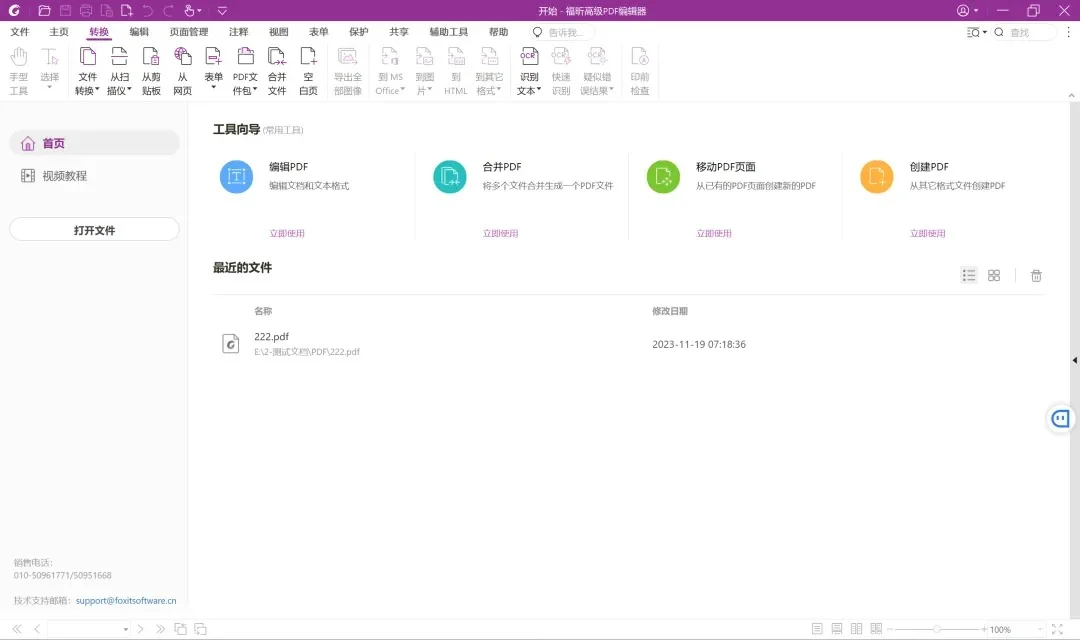Expand the right side panel arrow
The height and width of the screenshot is (640, 1080).
(1074, 360)
